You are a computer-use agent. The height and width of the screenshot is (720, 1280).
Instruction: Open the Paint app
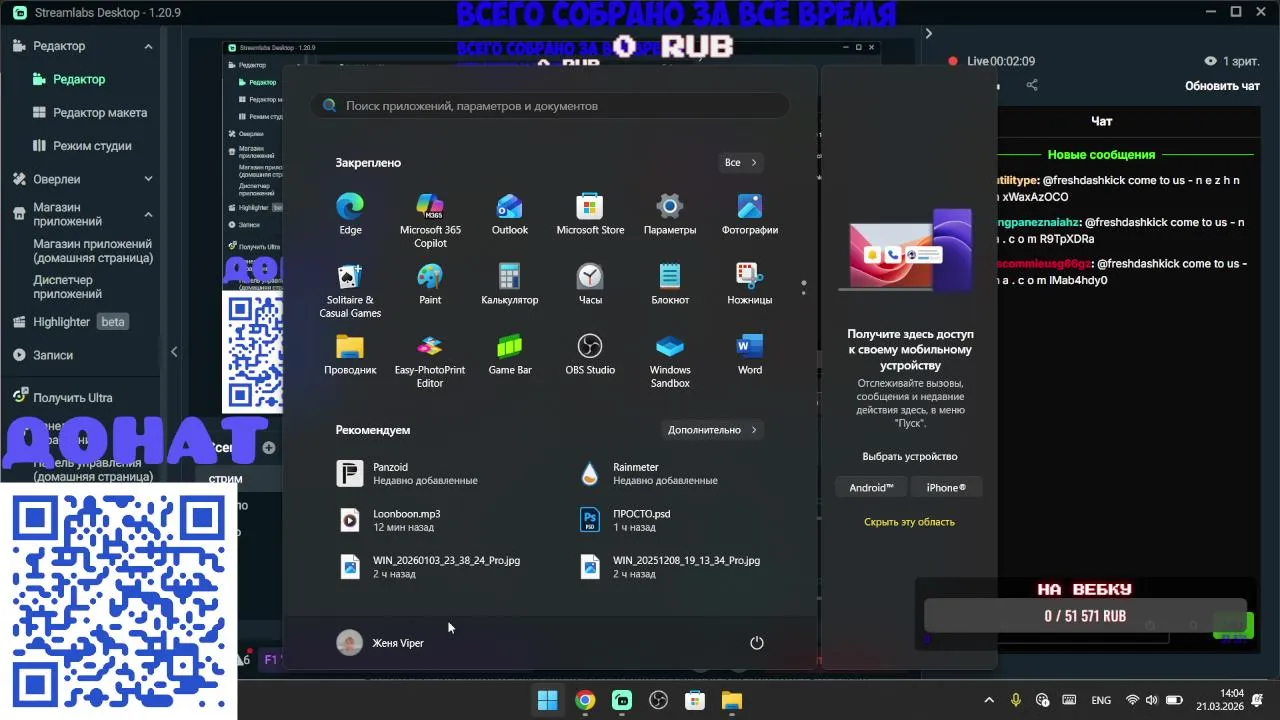pos(430,284)
